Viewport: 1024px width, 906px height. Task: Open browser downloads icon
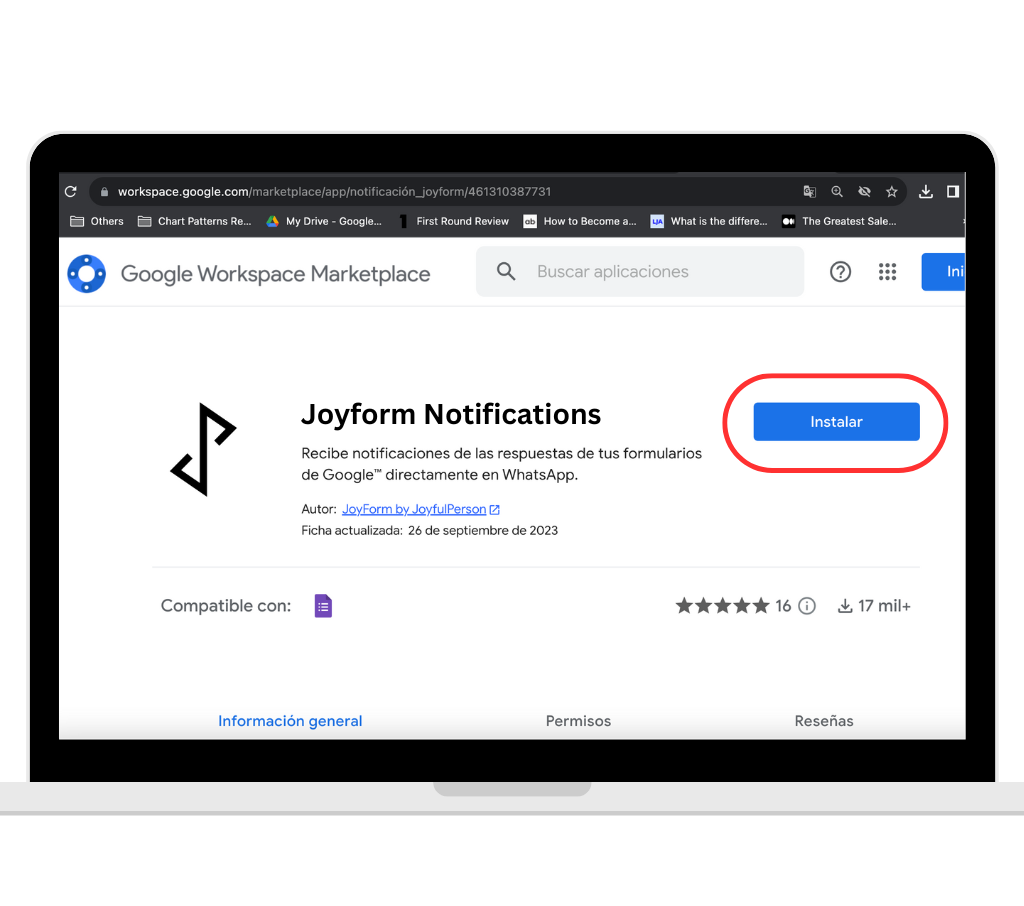pos(925,191)
